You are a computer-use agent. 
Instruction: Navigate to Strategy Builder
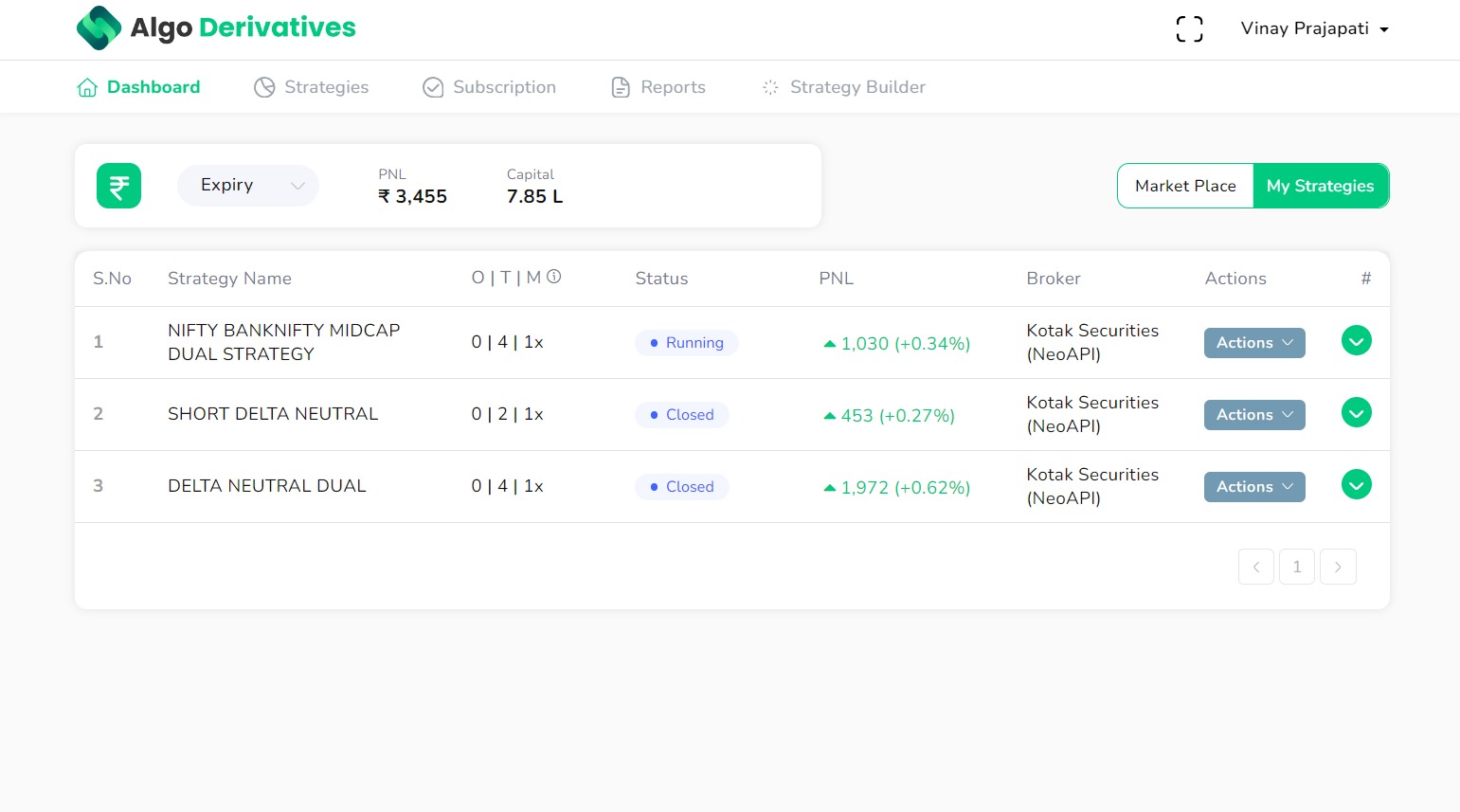point(843,87)
